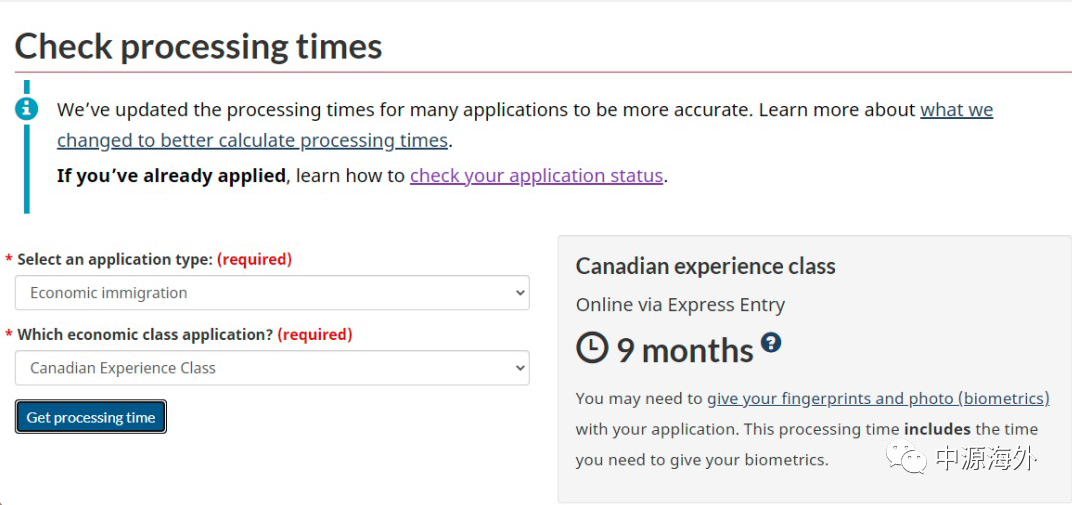Follow the check your application status link

click(536, 176)
